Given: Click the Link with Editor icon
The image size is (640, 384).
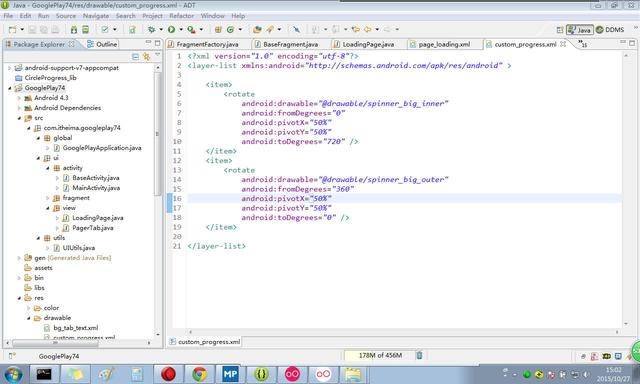Looking at the screenshot, I should click(146, 56).
